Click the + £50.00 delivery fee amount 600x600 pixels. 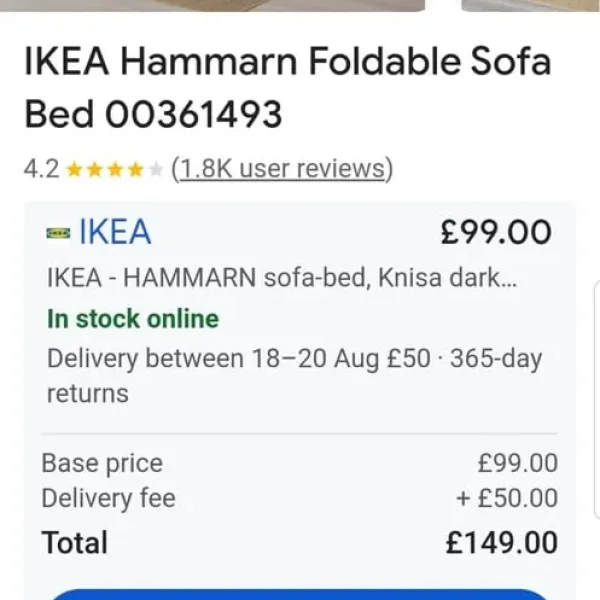[x=507, y=498]
